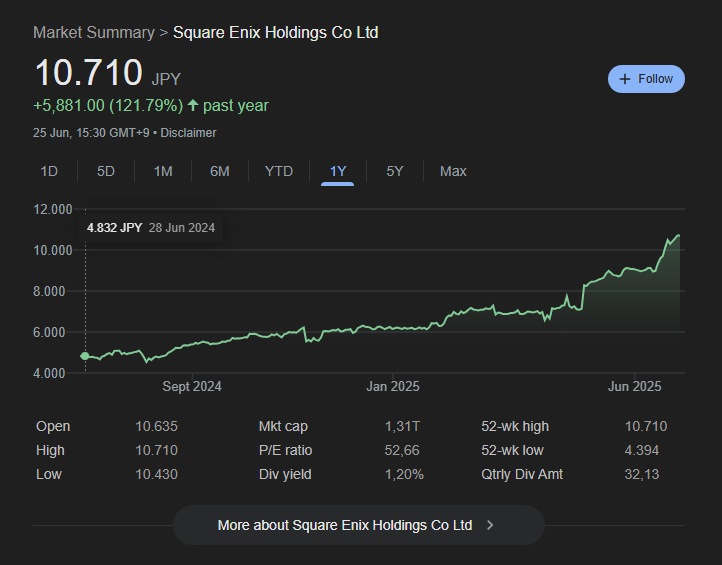
Task: Switch the chart to 5Y range
Action: [x=395, y=171]
